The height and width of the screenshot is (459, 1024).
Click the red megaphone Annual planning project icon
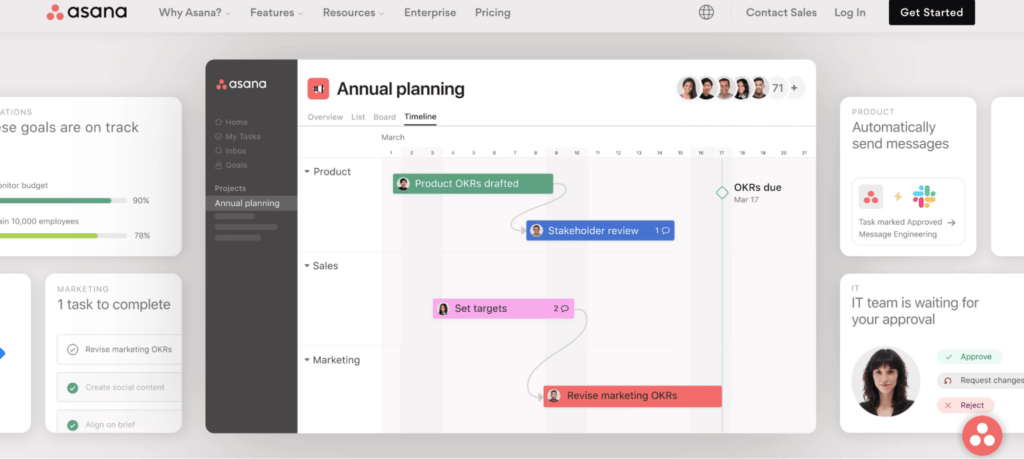319,89
